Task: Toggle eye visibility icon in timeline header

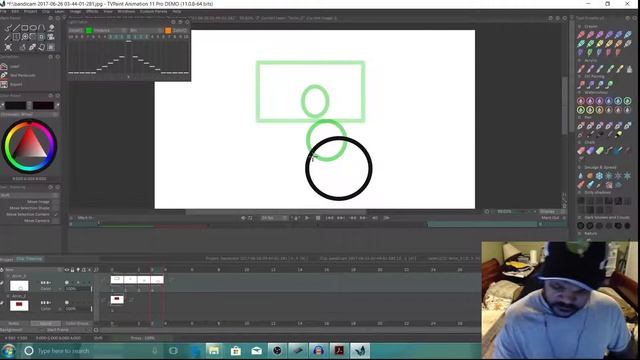Action: click(x=67, y=270)
